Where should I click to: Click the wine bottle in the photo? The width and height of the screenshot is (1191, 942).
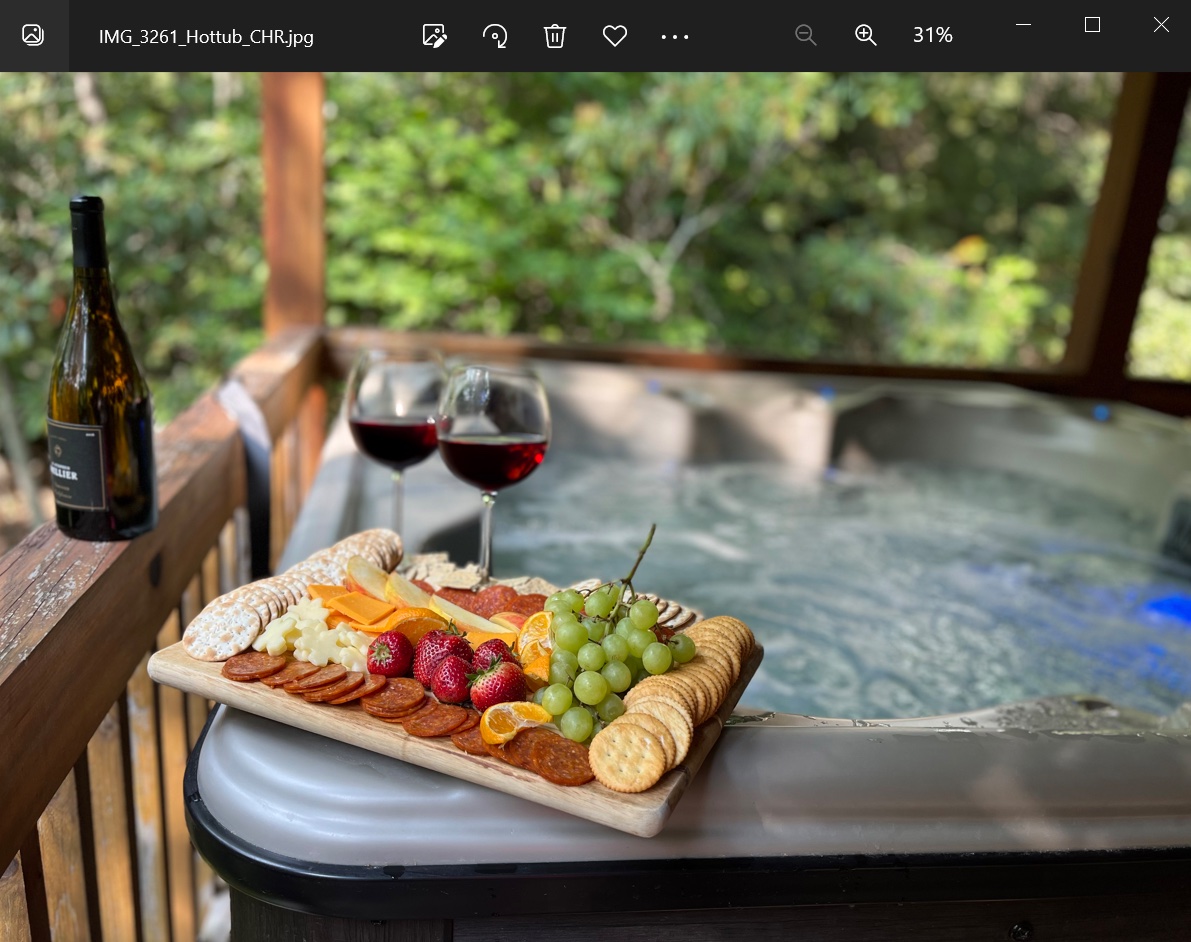tap(101, 372)
